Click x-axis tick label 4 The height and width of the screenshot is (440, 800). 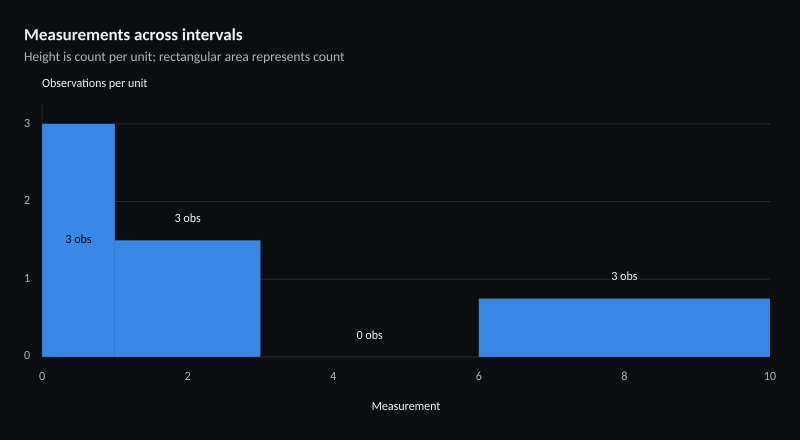tap(333, 376)
